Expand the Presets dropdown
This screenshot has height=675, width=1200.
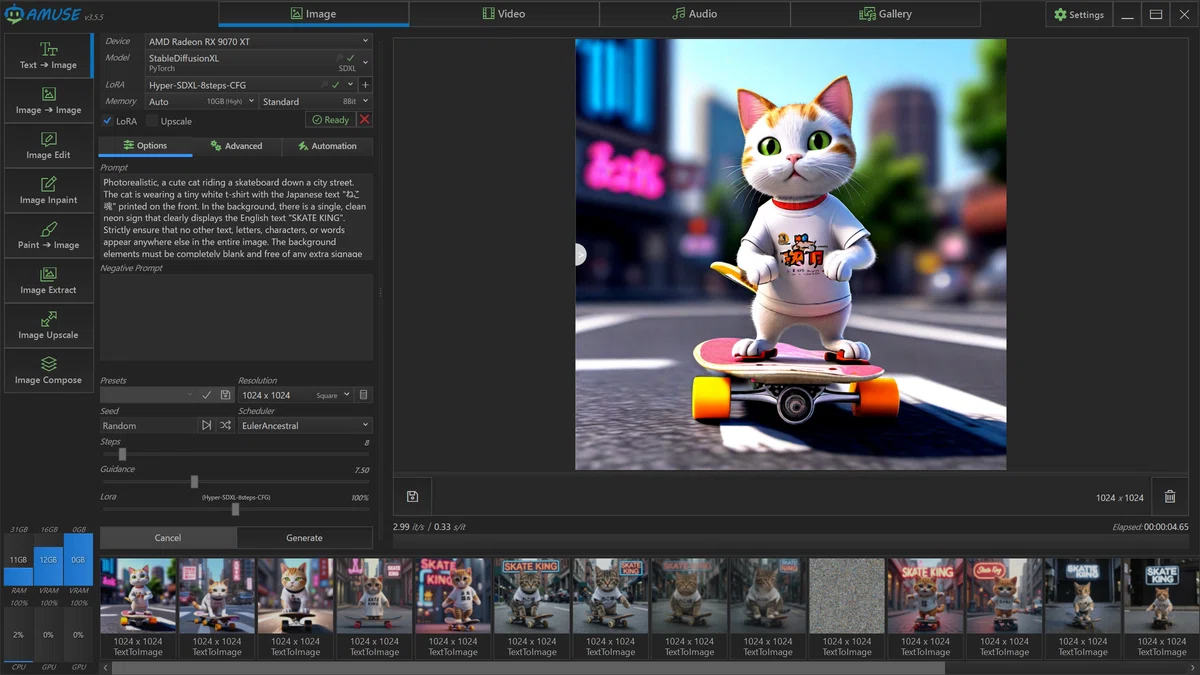[x=149, y=395]
